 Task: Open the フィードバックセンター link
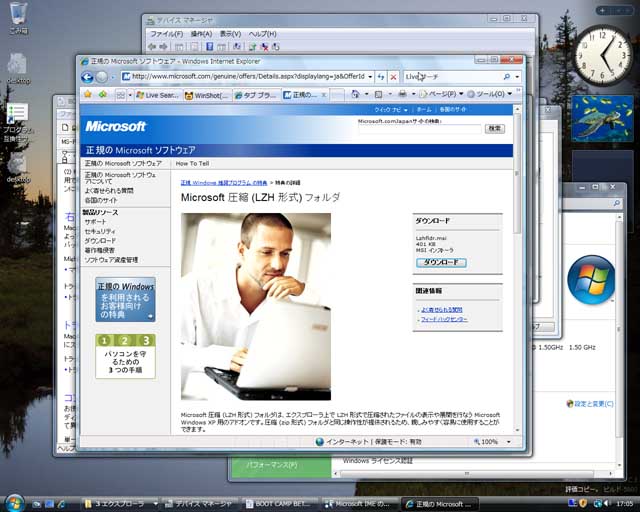[x=444, y=319]
